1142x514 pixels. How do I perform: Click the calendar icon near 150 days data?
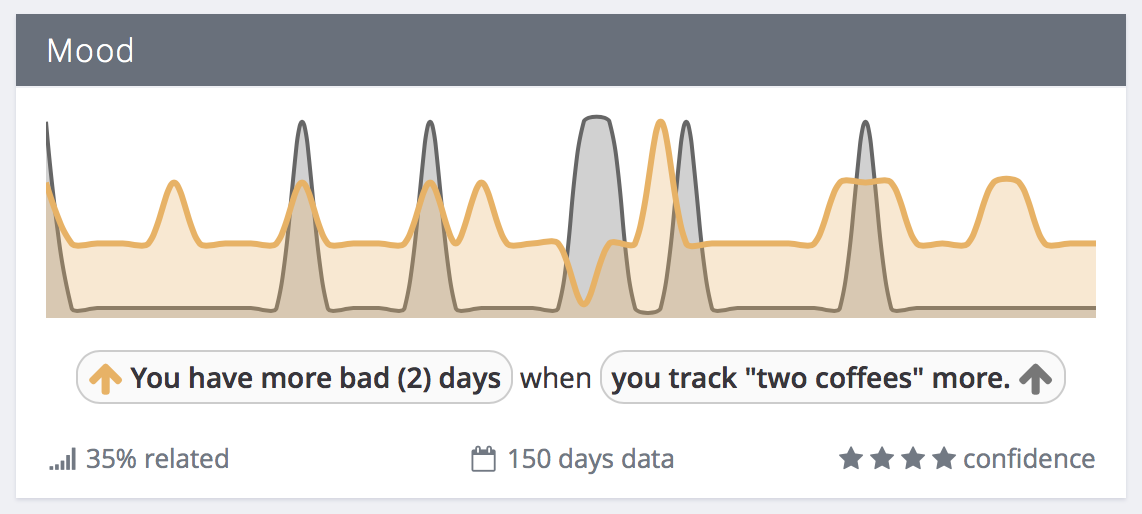484,459
